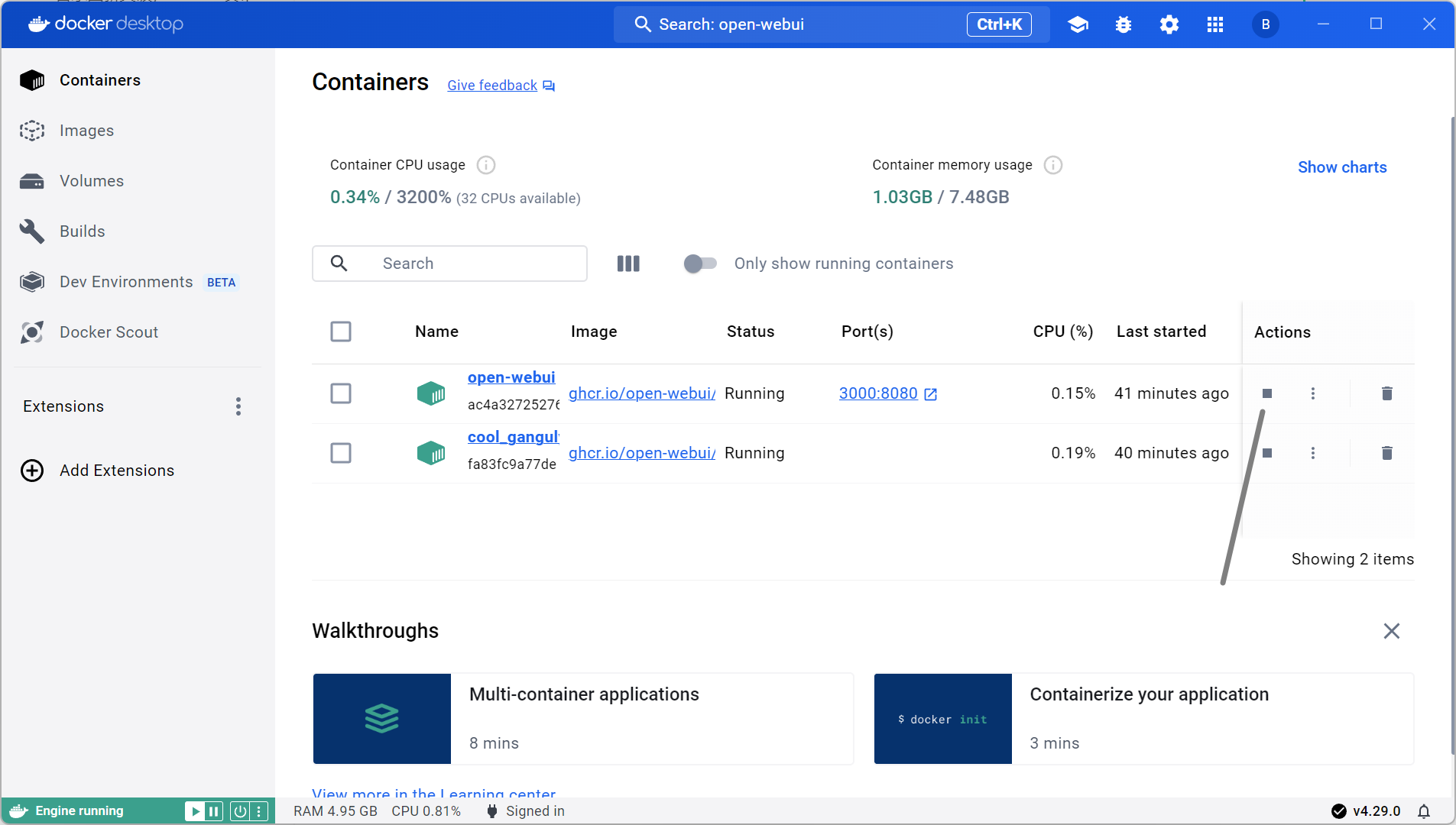Open the Extensions three-dot menu
Screen dimensions: 1456x825
pyautogui.click(x=238, y=406)
